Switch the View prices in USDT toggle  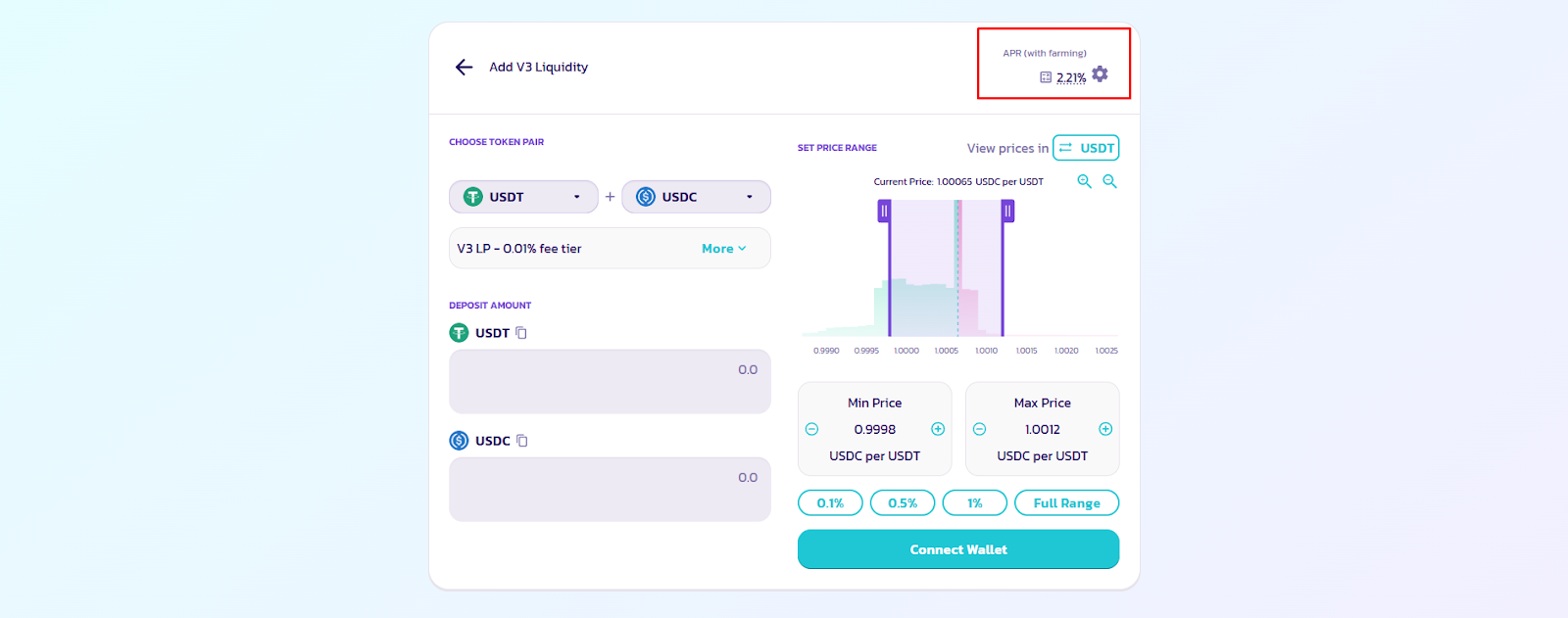1086,148
